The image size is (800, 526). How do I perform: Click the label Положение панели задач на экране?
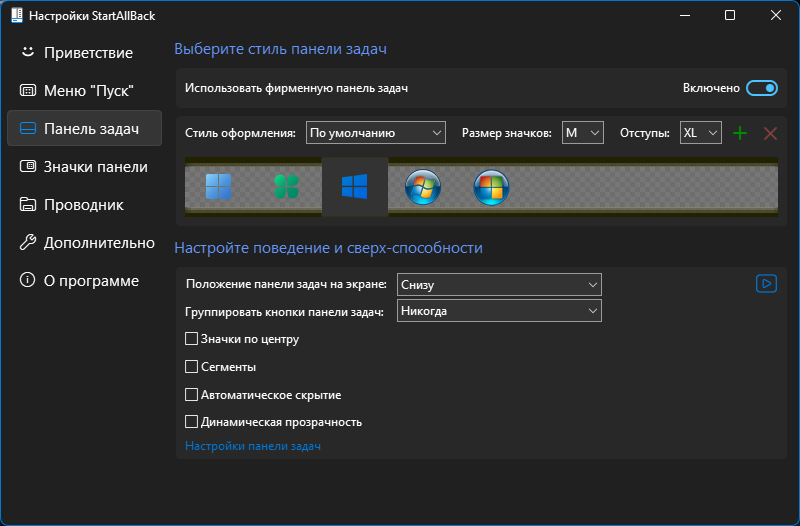[x=286, y=284]
